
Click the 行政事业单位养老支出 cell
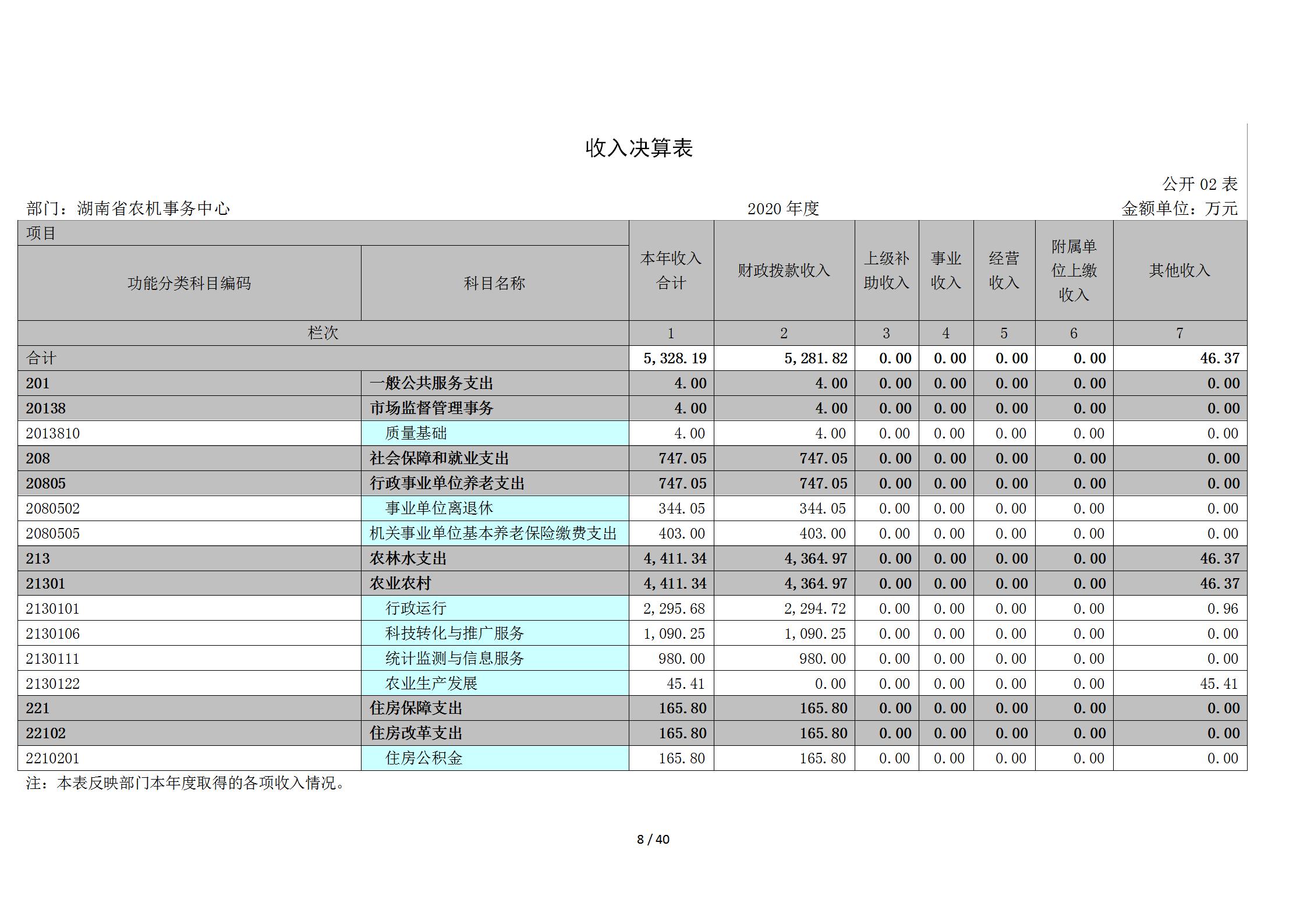click(x=495, y=483)
